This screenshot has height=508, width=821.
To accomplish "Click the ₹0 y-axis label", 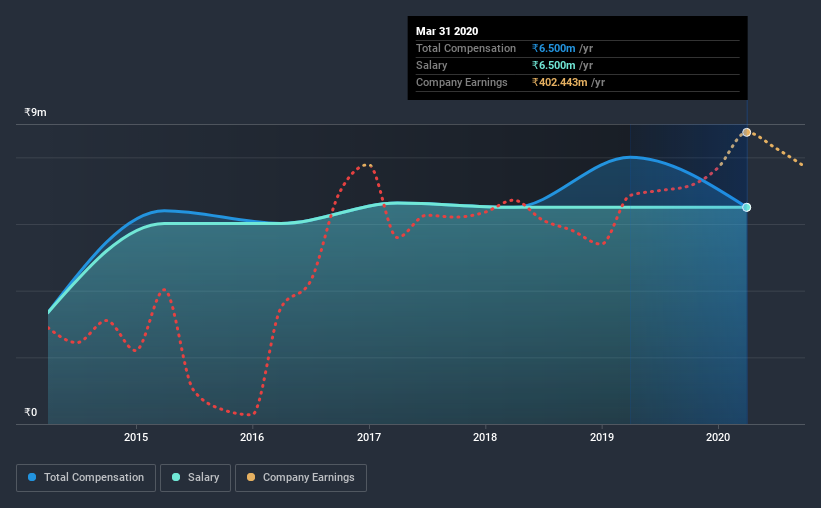I will (x=30, y=412).
